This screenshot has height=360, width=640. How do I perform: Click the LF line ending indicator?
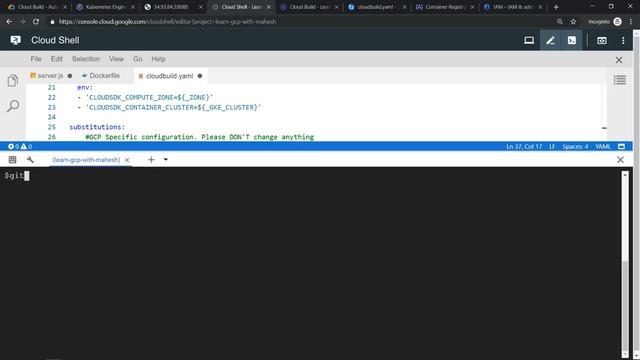(552, 147)
